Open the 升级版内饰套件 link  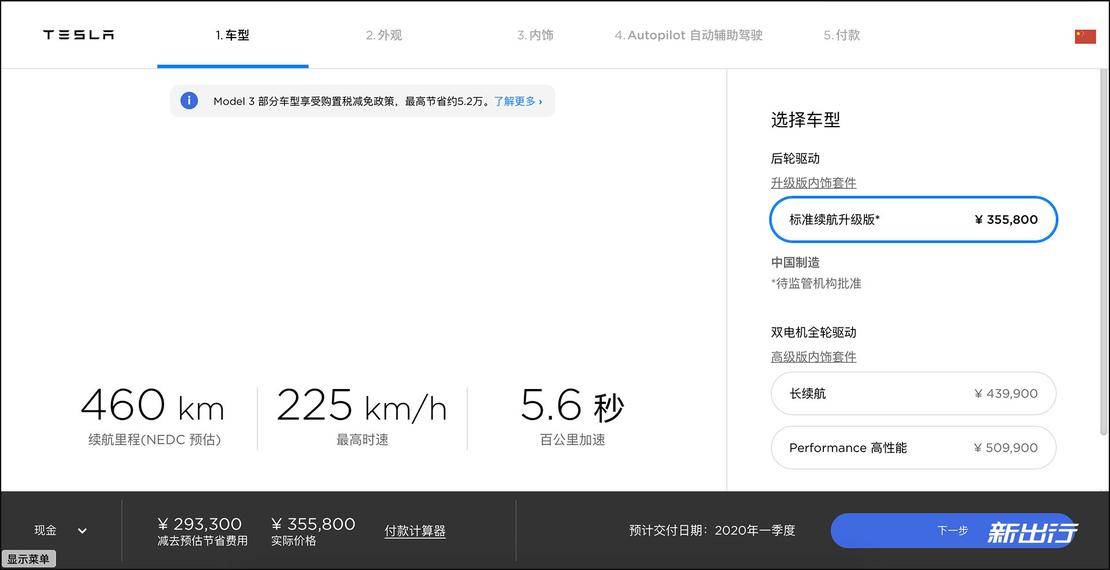point(813,183)
